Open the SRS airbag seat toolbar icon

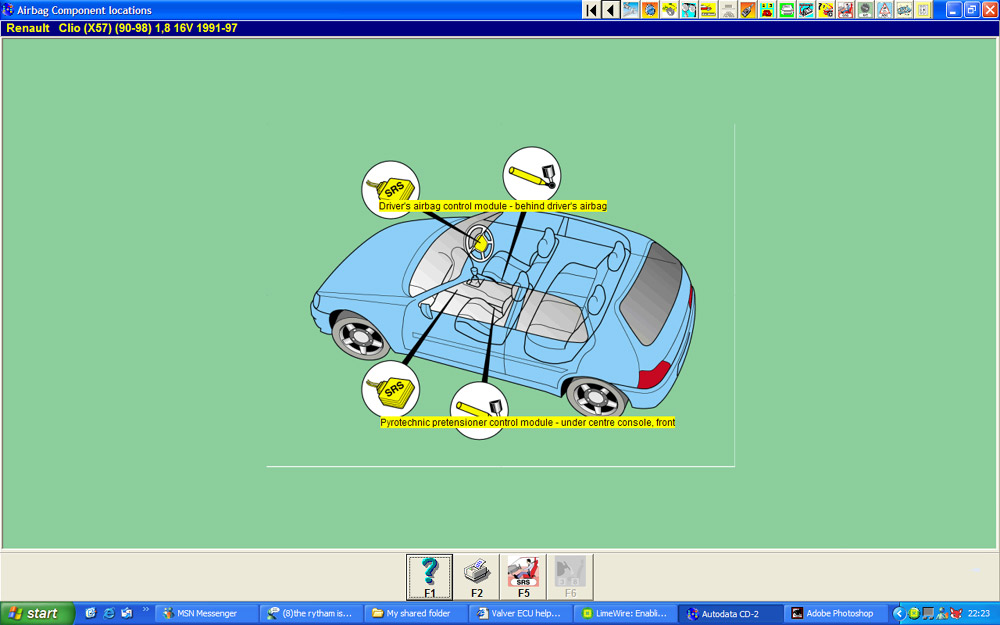pyautogui.click(x=846, y=10)
